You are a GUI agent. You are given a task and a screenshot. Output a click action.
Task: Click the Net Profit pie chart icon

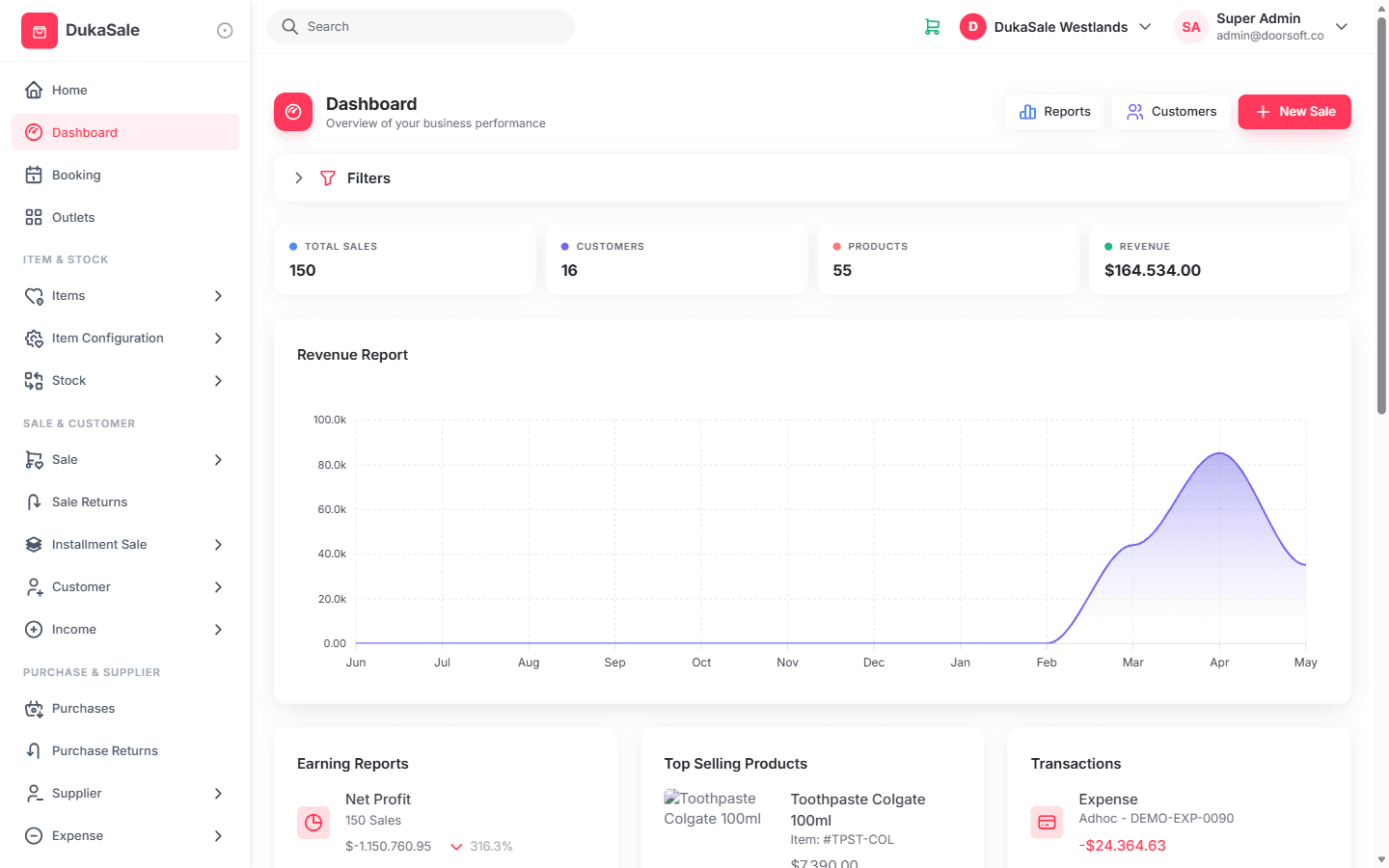pyautogui.click(x=313, y=823)
